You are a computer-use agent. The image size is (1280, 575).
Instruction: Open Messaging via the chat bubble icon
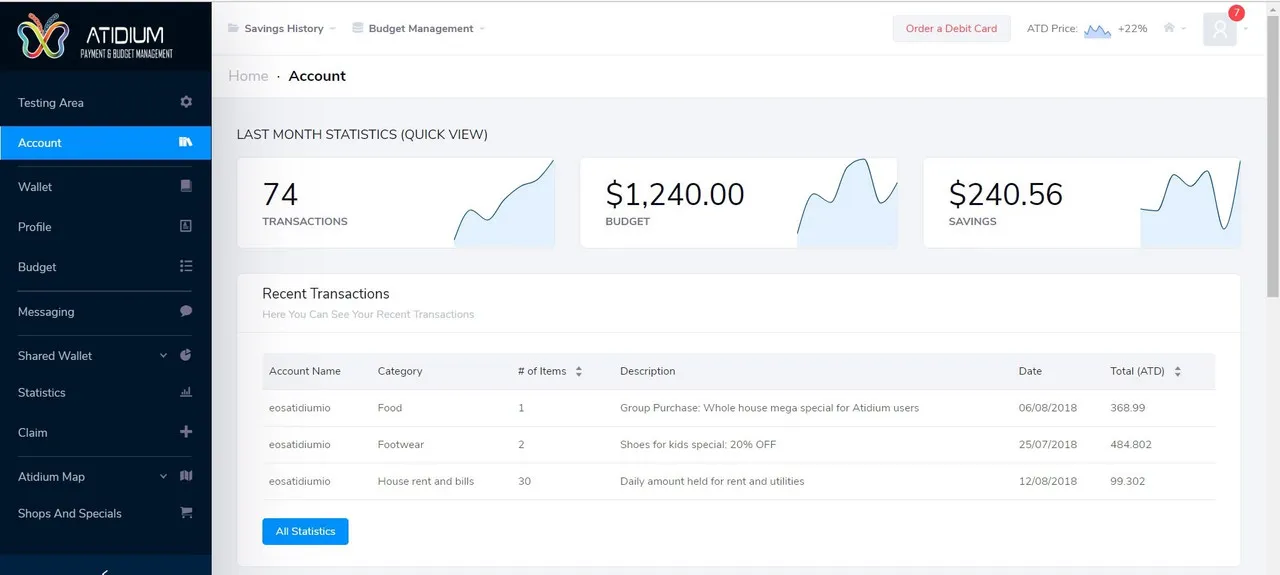pyautogui.click(x=186, y=311)
